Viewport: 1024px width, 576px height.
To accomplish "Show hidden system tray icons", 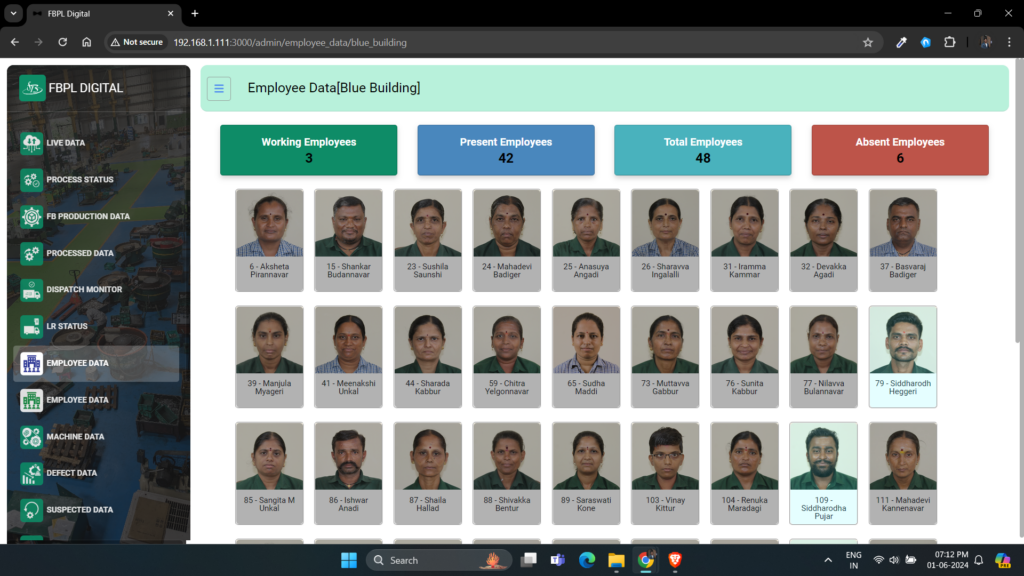I will point(828,560).
